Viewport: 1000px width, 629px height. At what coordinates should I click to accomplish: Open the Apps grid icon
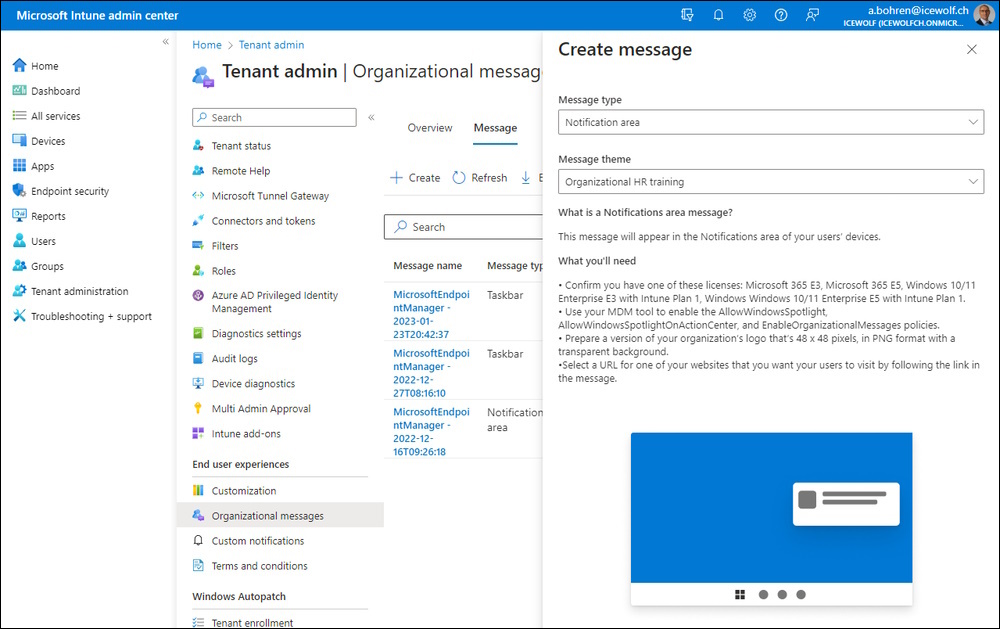(19, 165)
